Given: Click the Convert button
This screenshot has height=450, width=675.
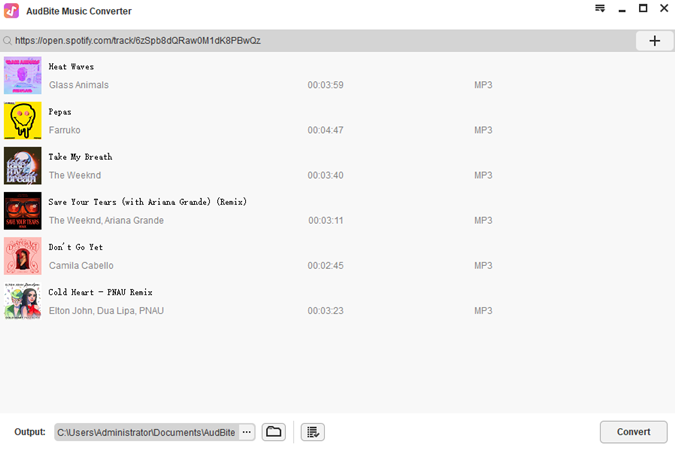Looking at the screenshot, I should pyautogui.click(x=633, y=432).
